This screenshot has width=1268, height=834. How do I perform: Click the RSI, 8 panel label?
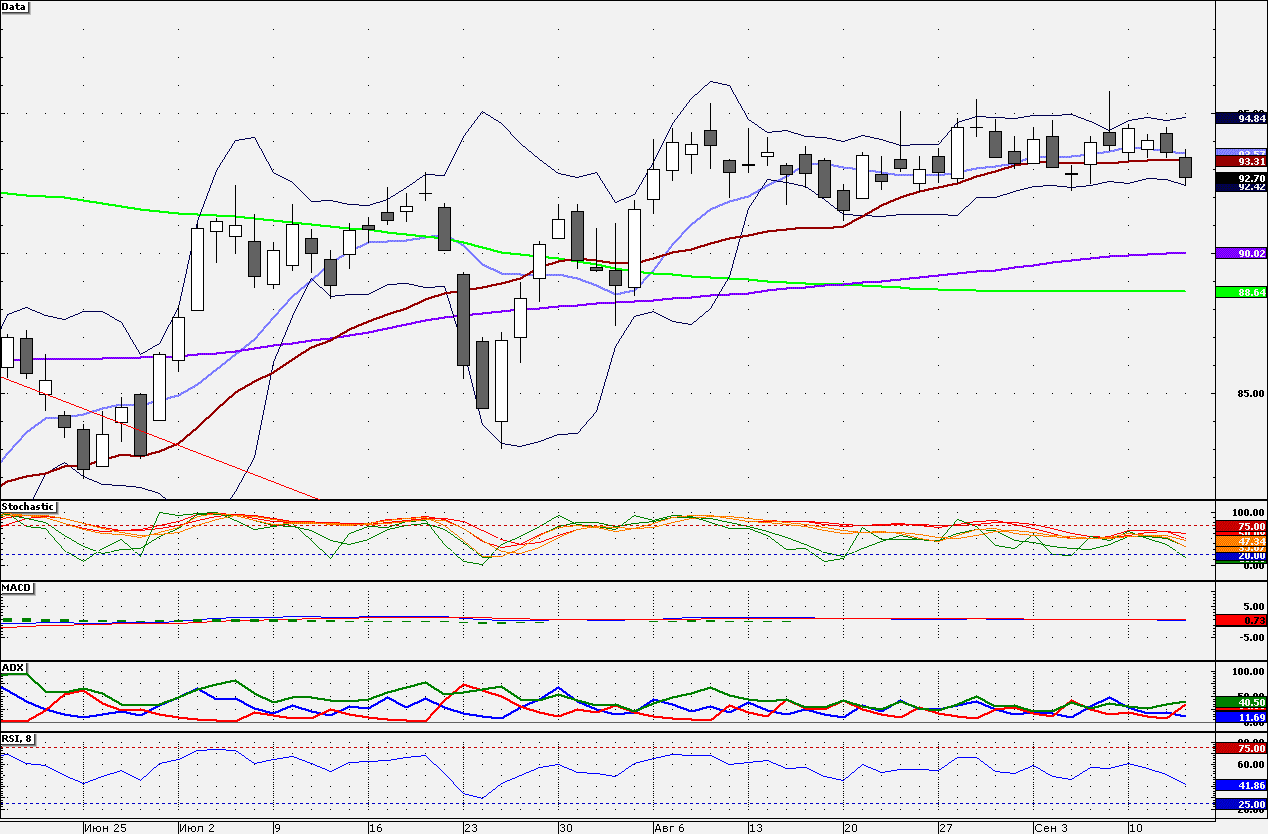[x=18, y=738]
